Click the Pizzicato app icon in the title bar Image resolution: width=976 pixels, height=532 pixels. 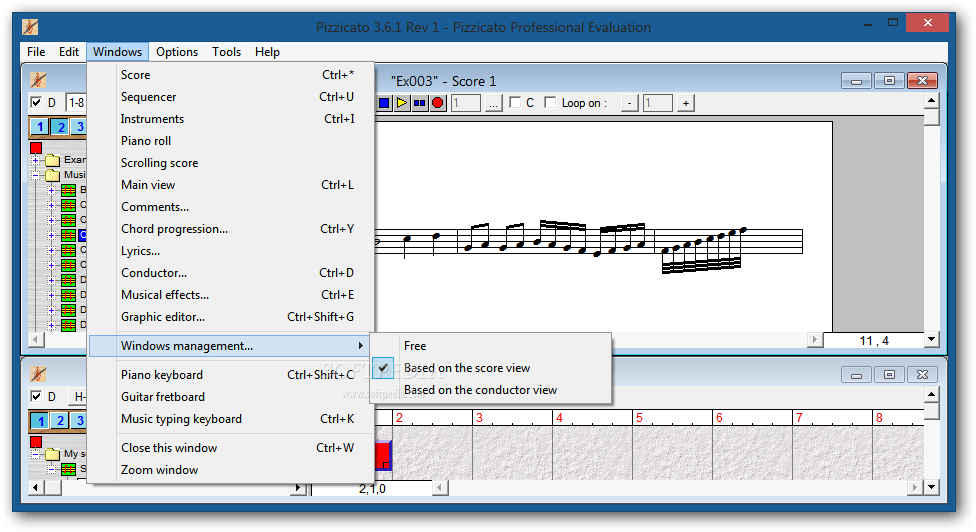(x=30, y=27)
